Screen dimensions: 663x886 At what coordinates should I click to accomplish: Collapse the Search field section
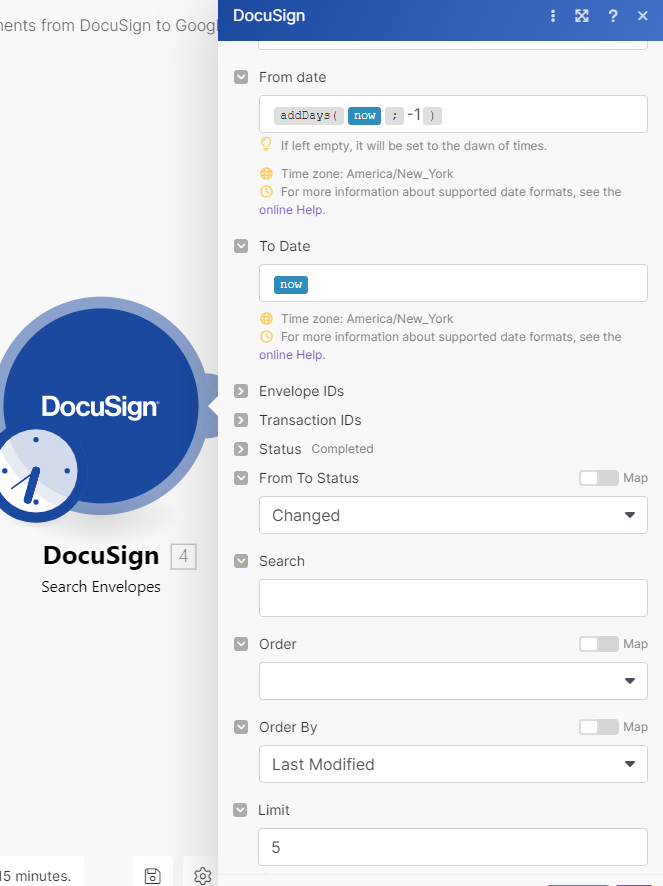point(241,561)
